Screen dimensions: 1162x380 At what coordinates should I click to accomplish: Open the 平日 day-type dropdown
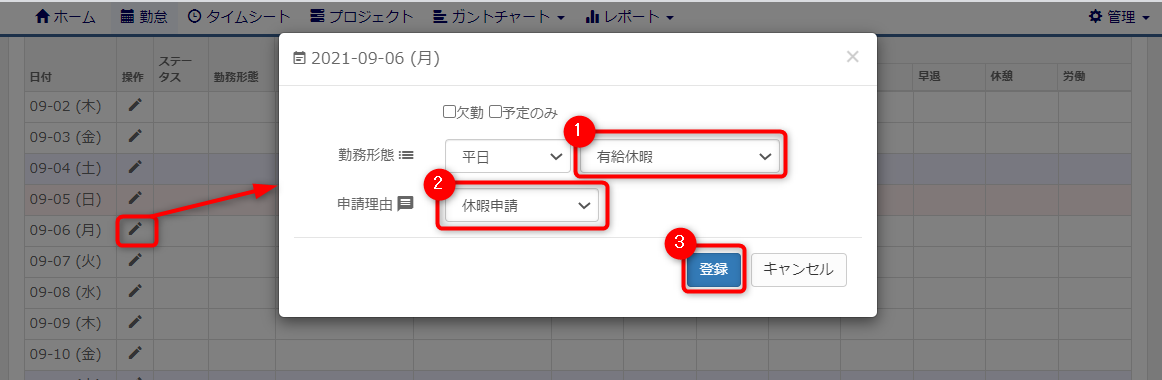coord(508,156)
